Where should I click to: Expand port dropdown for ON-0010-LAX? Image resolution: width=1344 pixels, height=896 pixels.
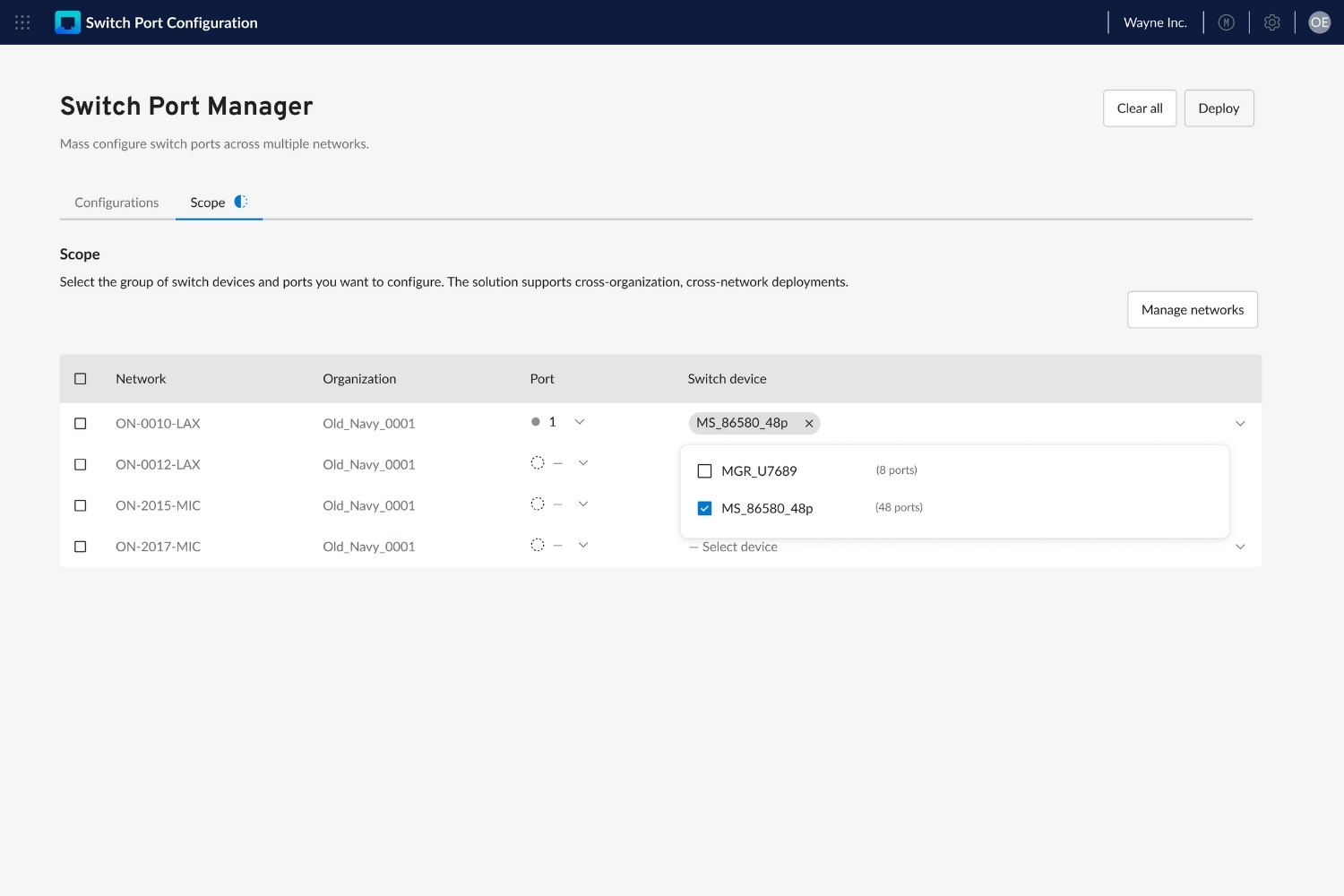click(580, 422)
